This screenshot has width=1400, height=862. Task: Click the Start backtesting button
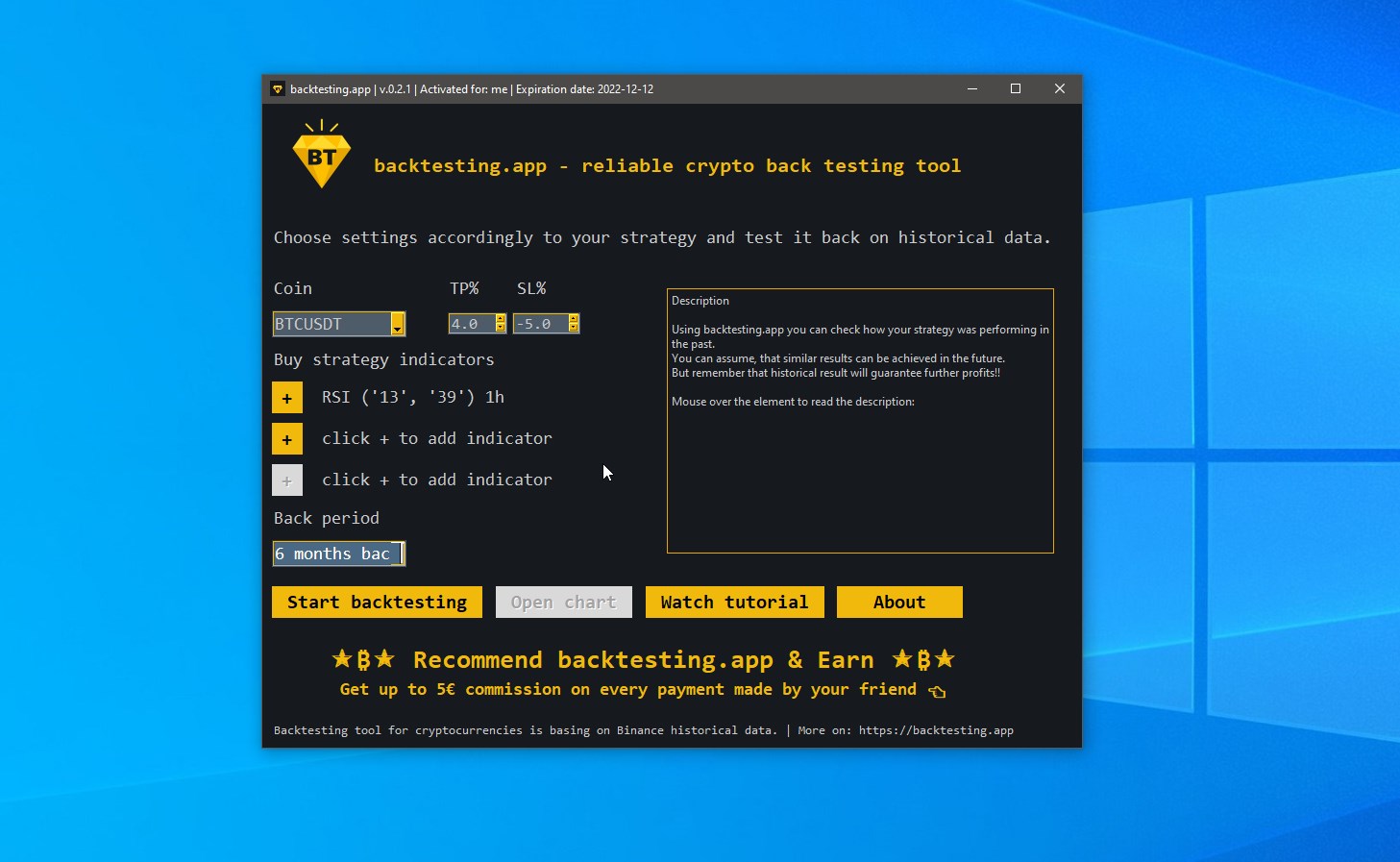(376, 602)
